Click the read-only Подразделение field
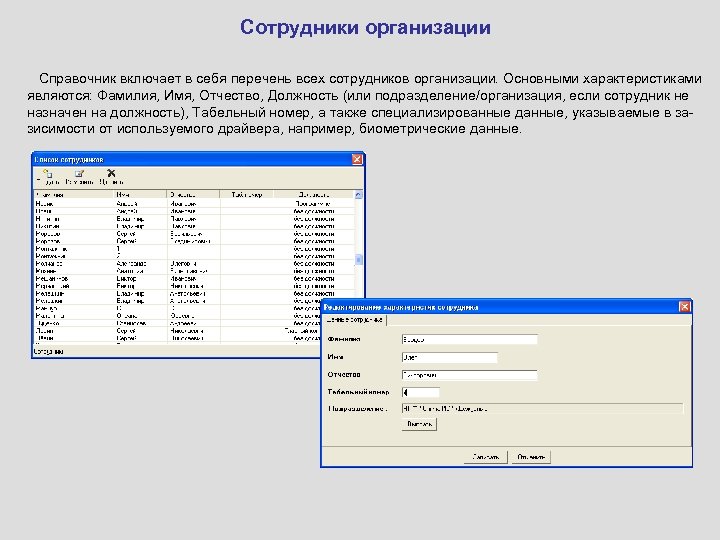This screenshot has width=720, height=540. coord(542,409)
